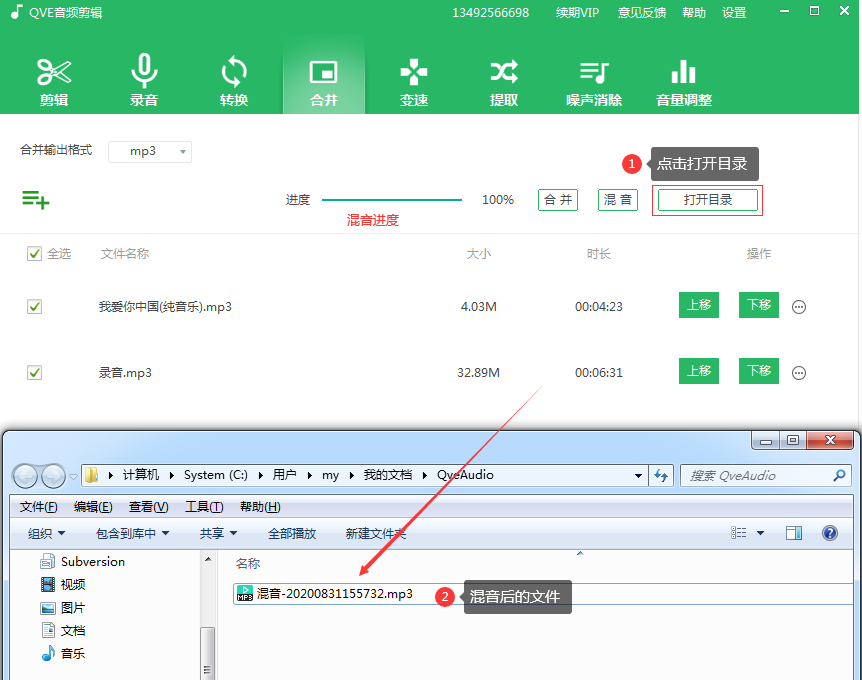This screenshot has width=862, height=680.
Task: Open the 变速 speed change tool
Action: [x=414, y=81]
